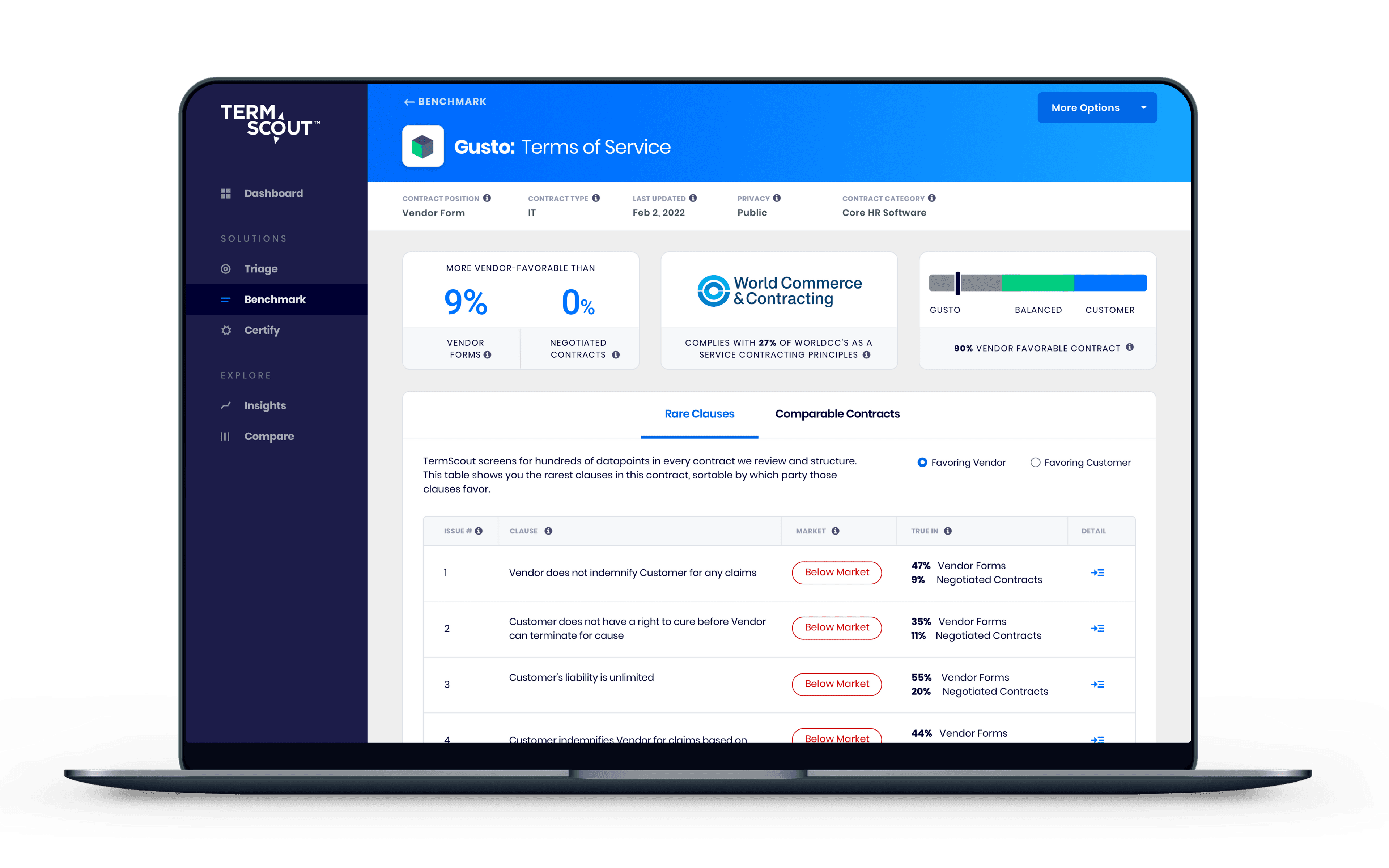Click info icon in Issue # header
Viewport: 1389px width, 868px height.
click(479, 531)
